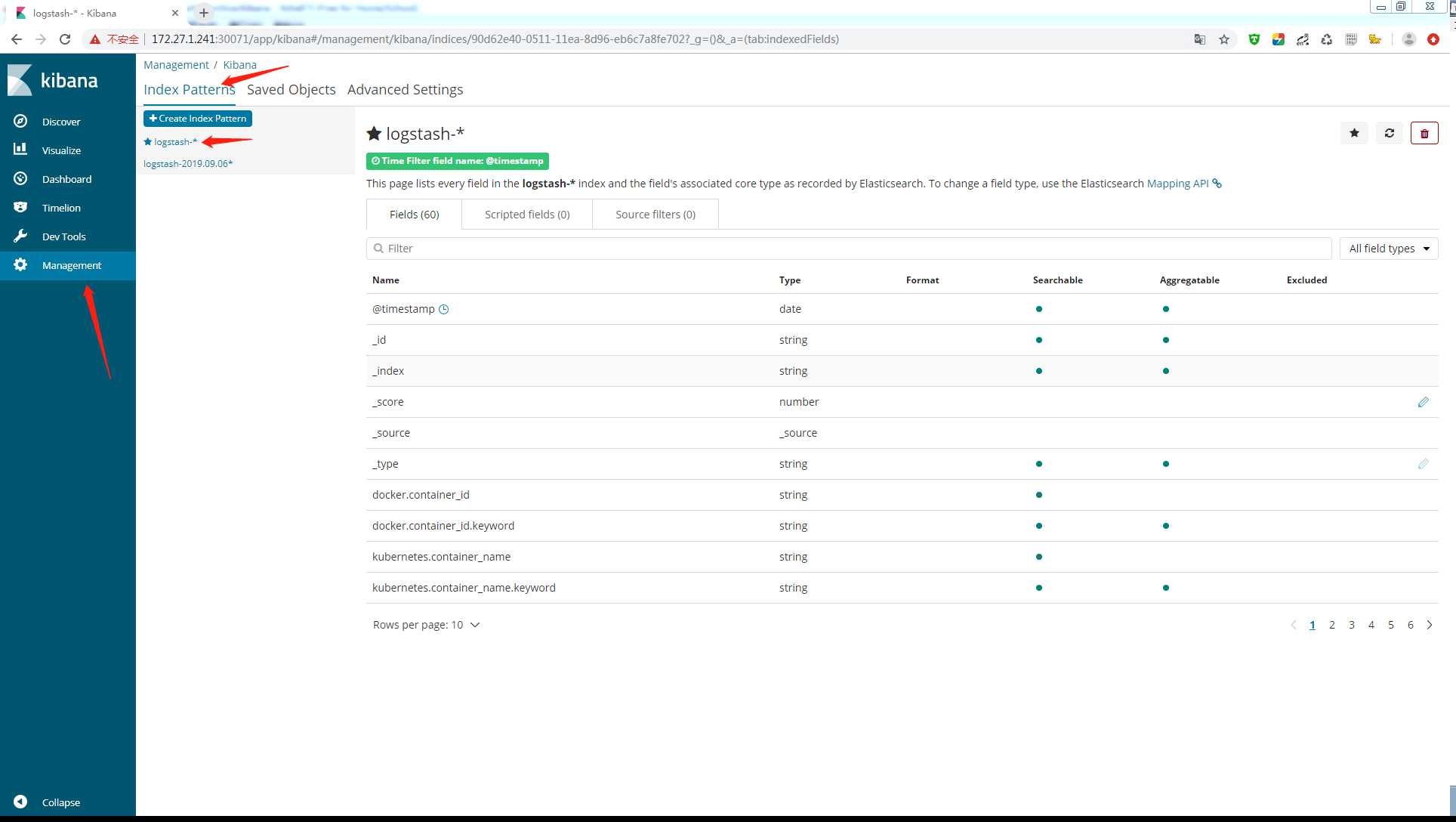Click the kubernetes.container_name field name
1456x822 pixels.
(x=441, y=557)
